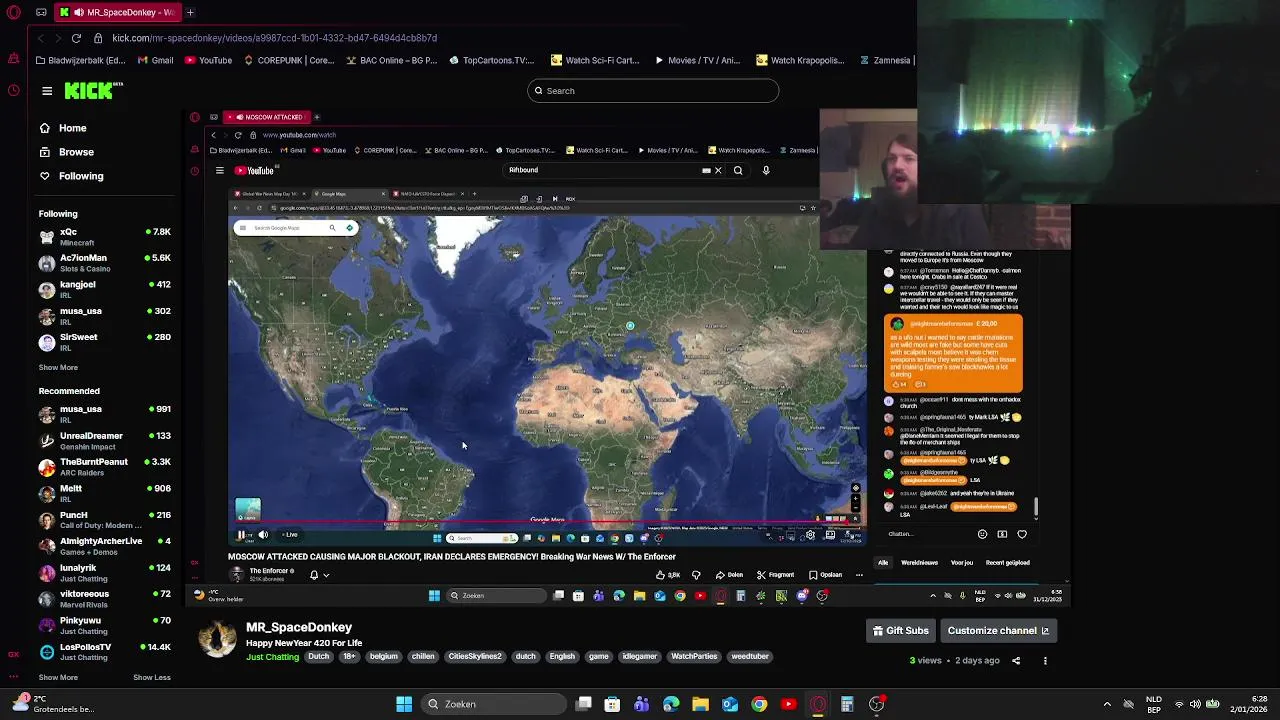Click the Delen share button
The width and height of the screenshot is (1280, 720).
730,575
